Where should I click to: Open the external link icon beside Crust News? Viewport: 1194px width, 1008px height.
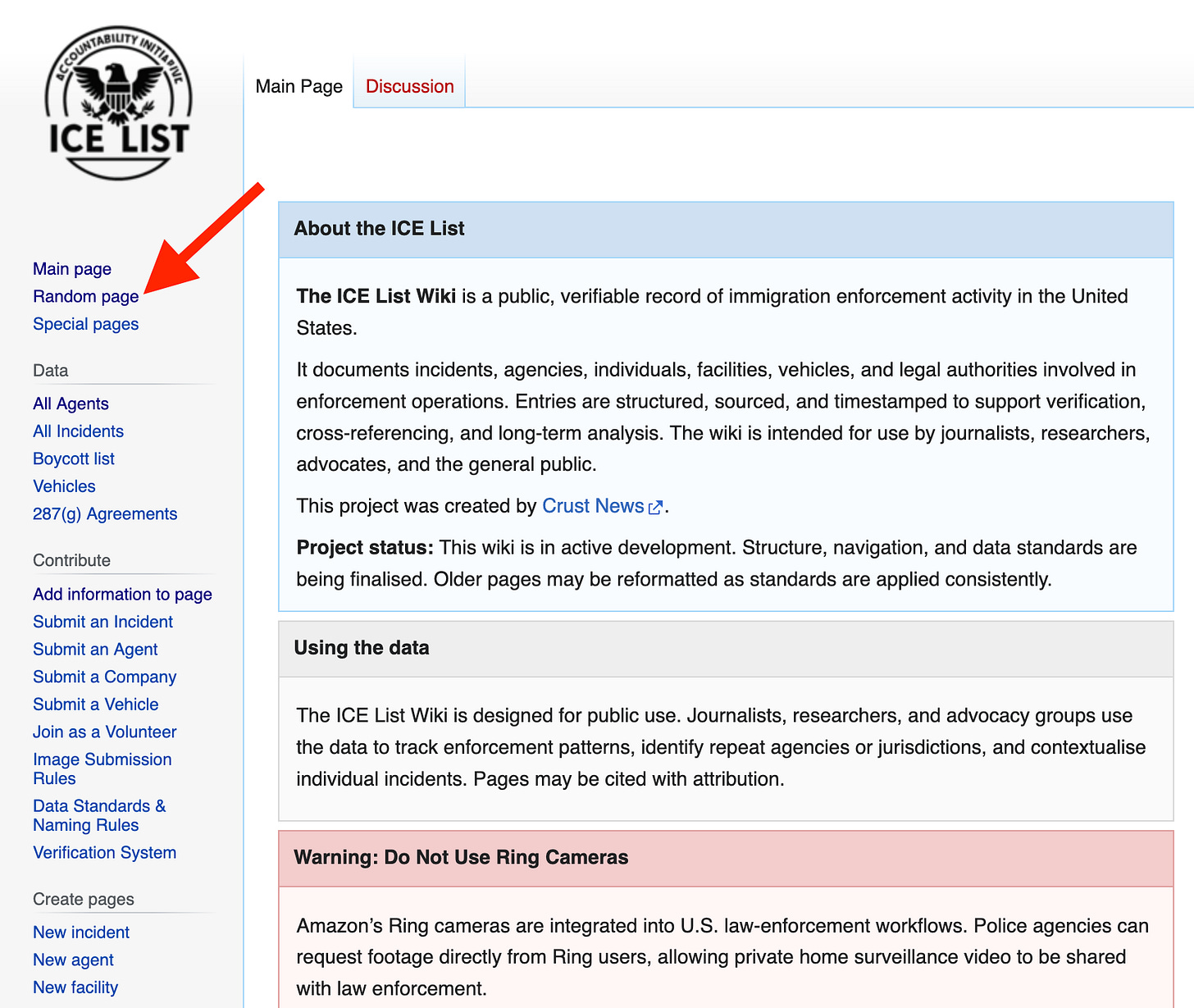(655, 508)
